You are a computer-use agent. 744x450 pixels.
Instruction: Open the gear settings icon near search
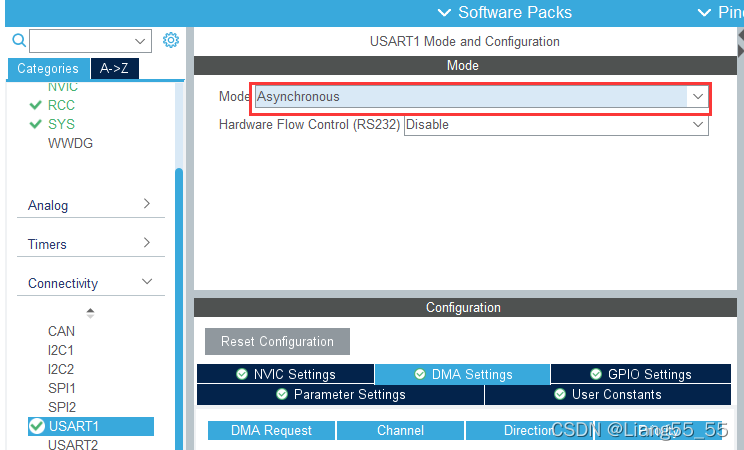171,40
